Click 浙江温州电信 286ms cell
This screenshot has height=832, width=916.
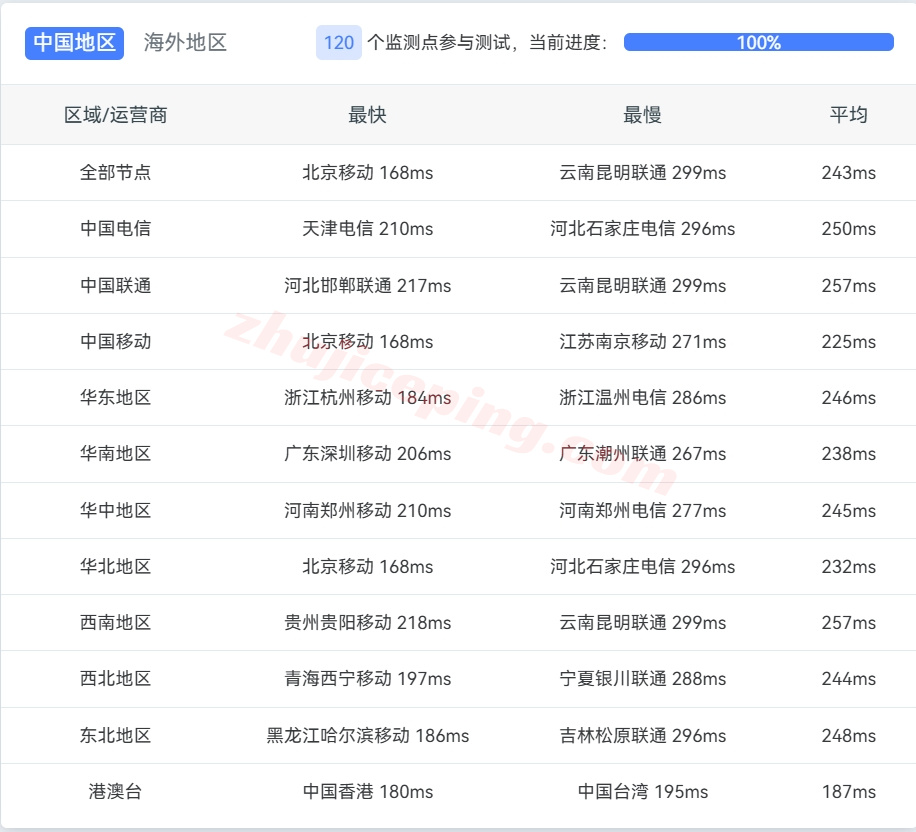click(642, 397)
